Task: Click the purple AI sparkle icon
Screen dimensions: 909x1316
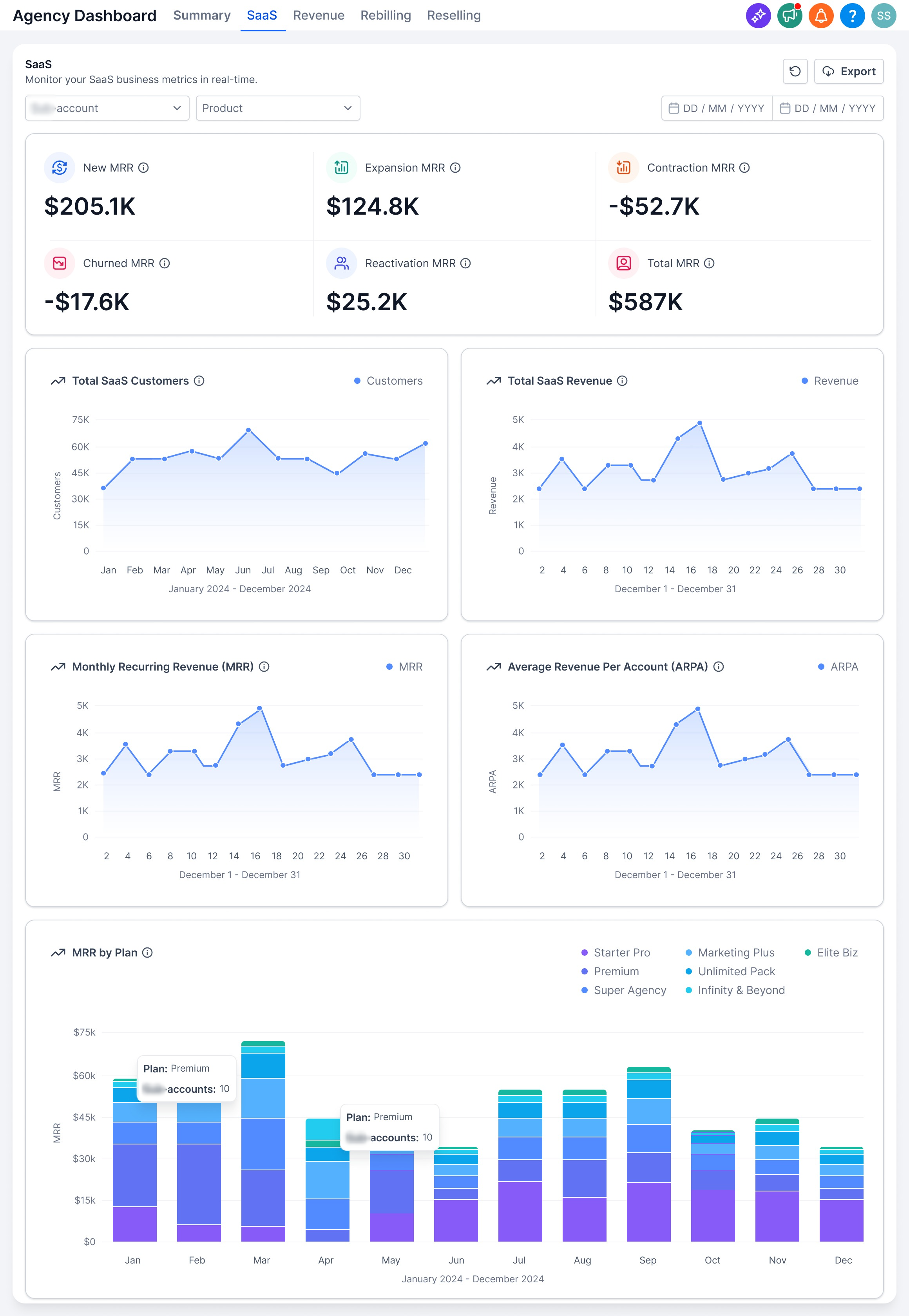Action: 758,15
